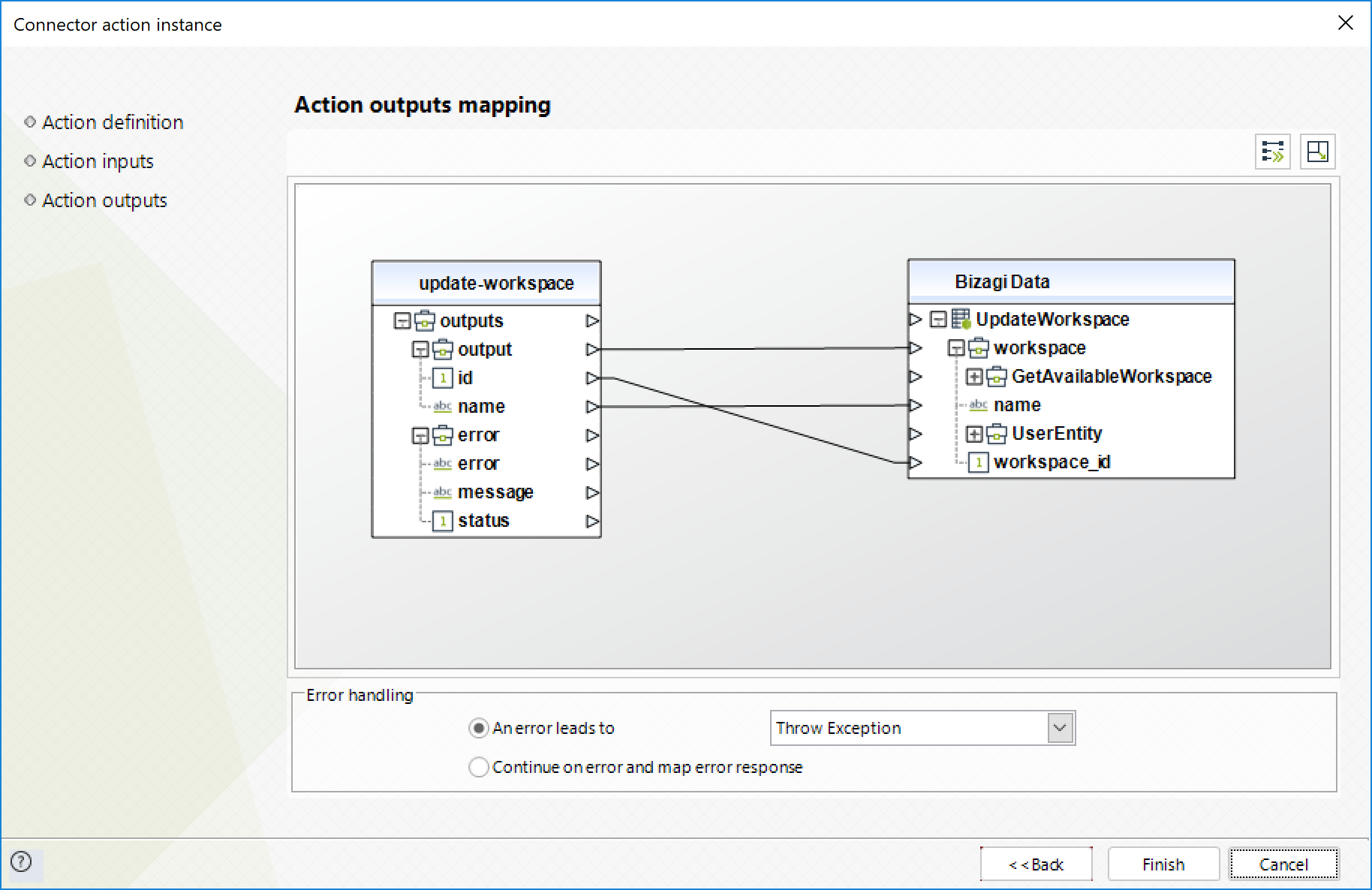1372x890 pixels.
Task: Expand the GetAvailableWorkspace node
Action: (x=974, y=377)
